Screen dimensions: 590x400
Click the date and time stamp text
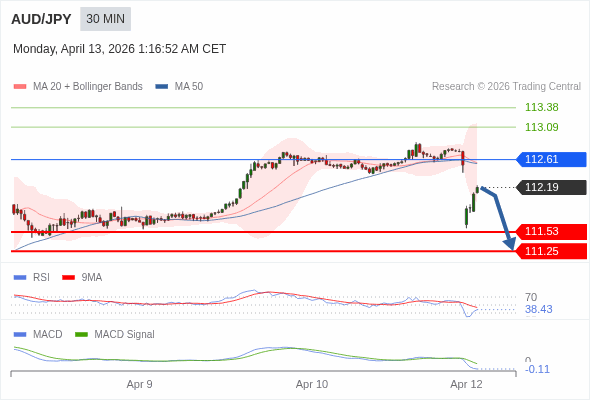coord(119,49)
